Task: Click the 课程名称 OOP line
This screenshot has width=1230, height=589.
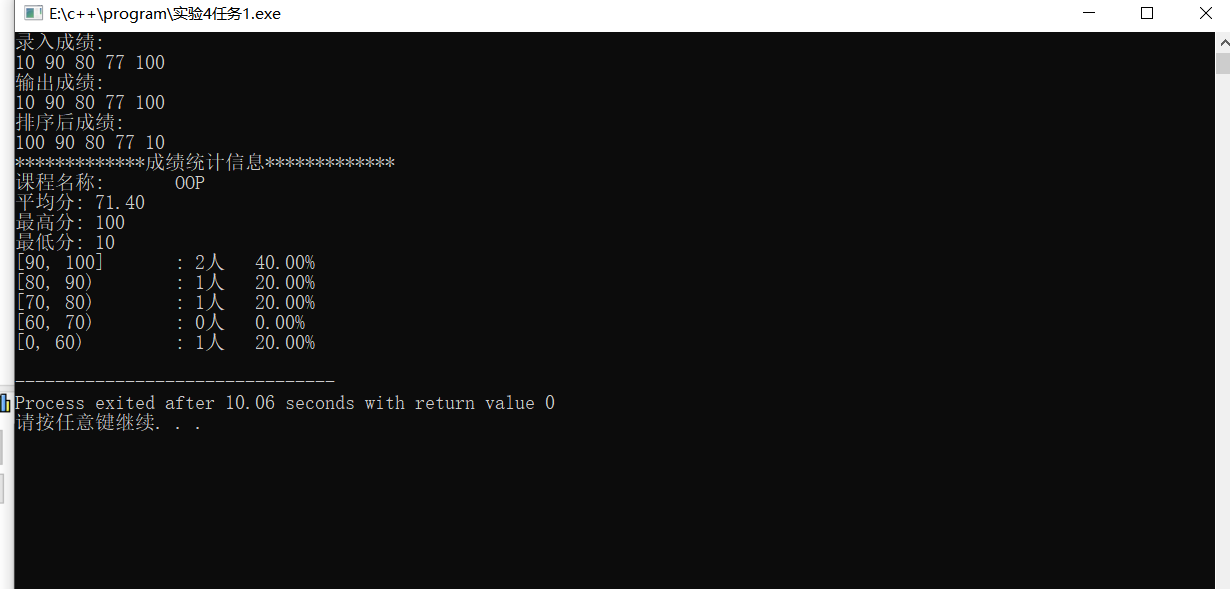Action: pos(110,183)
